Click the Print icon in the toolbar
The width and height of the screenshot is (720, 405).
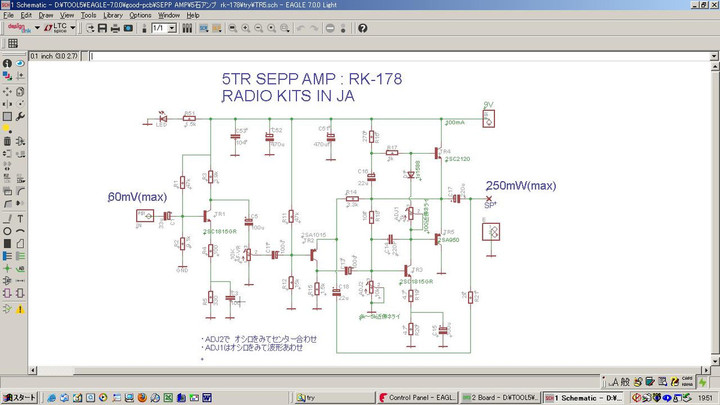click(115, 28)
